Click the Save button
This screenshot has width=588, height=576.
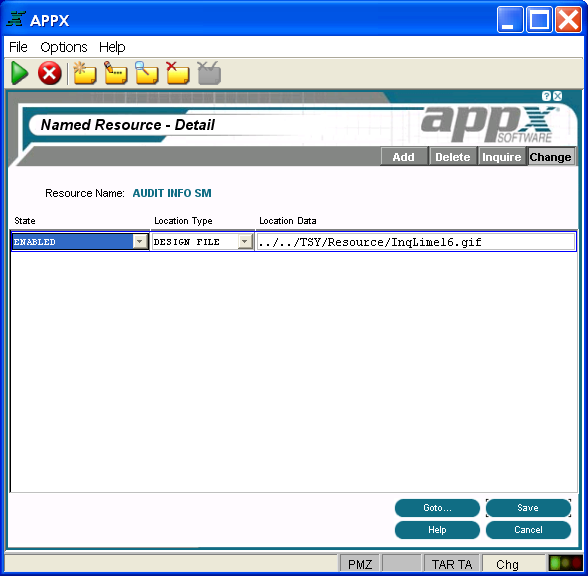point(528,508)
